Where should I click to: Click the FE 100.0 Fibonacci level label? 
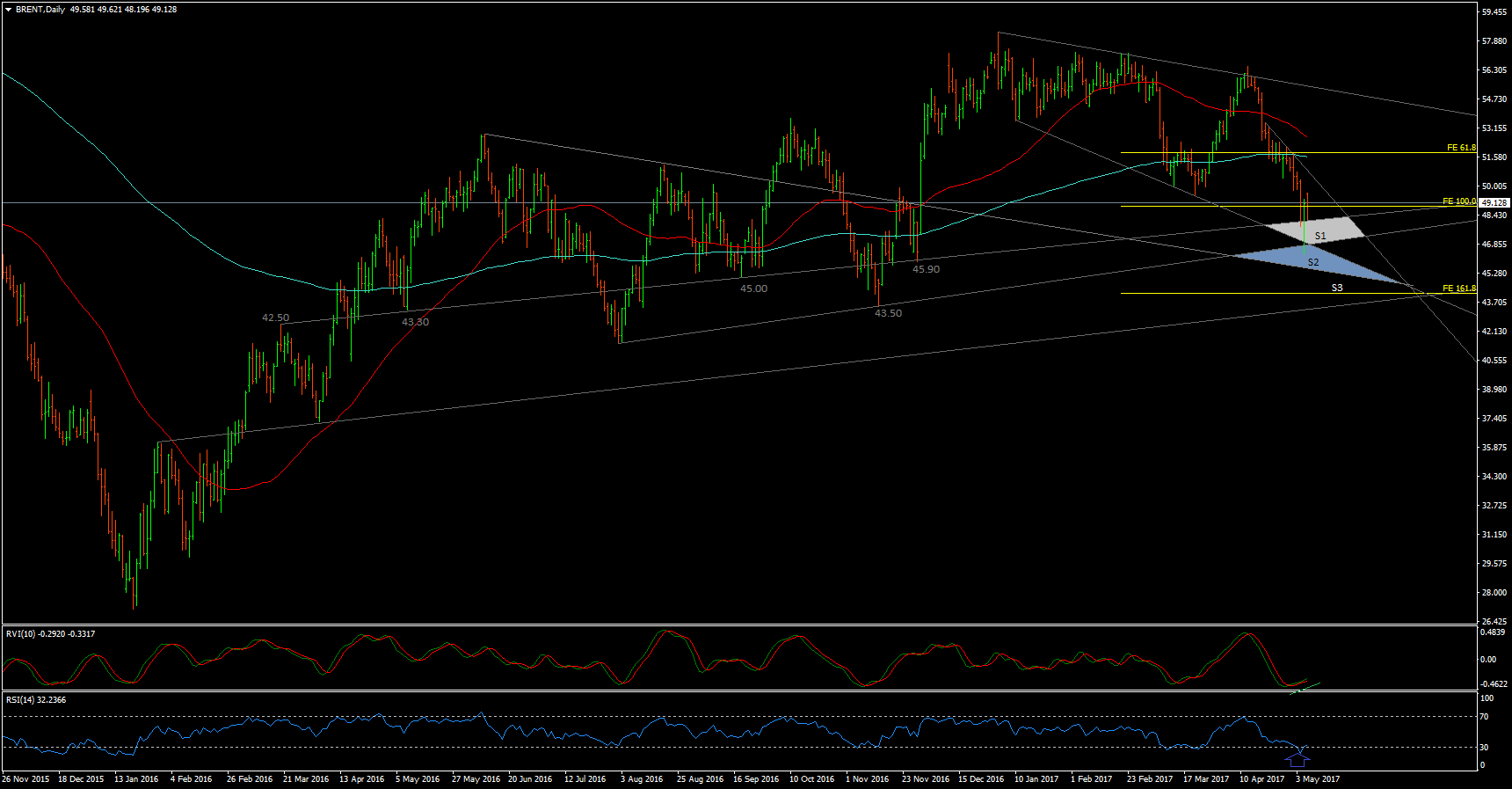tap(1459, 201)
